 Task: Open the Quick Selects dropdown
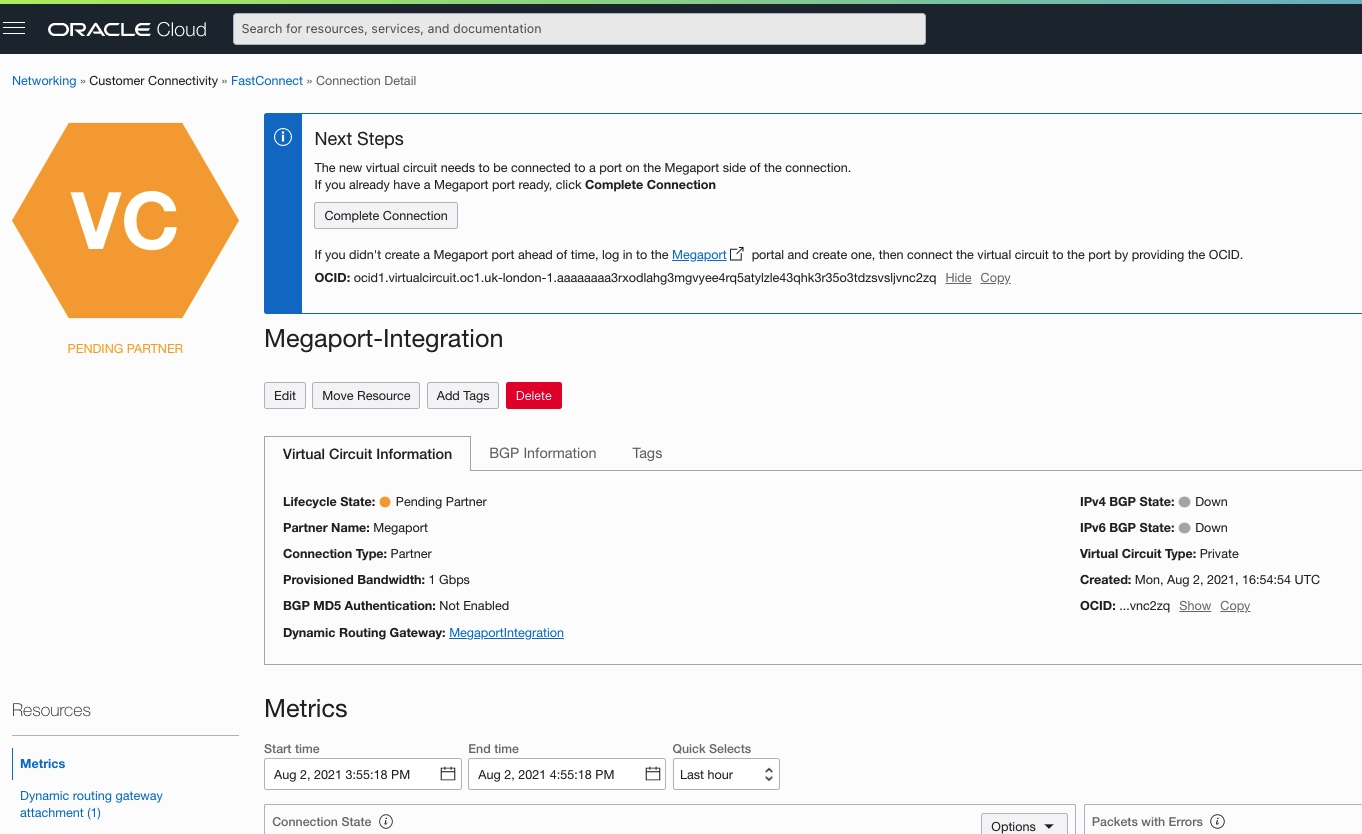click(726, 774)
